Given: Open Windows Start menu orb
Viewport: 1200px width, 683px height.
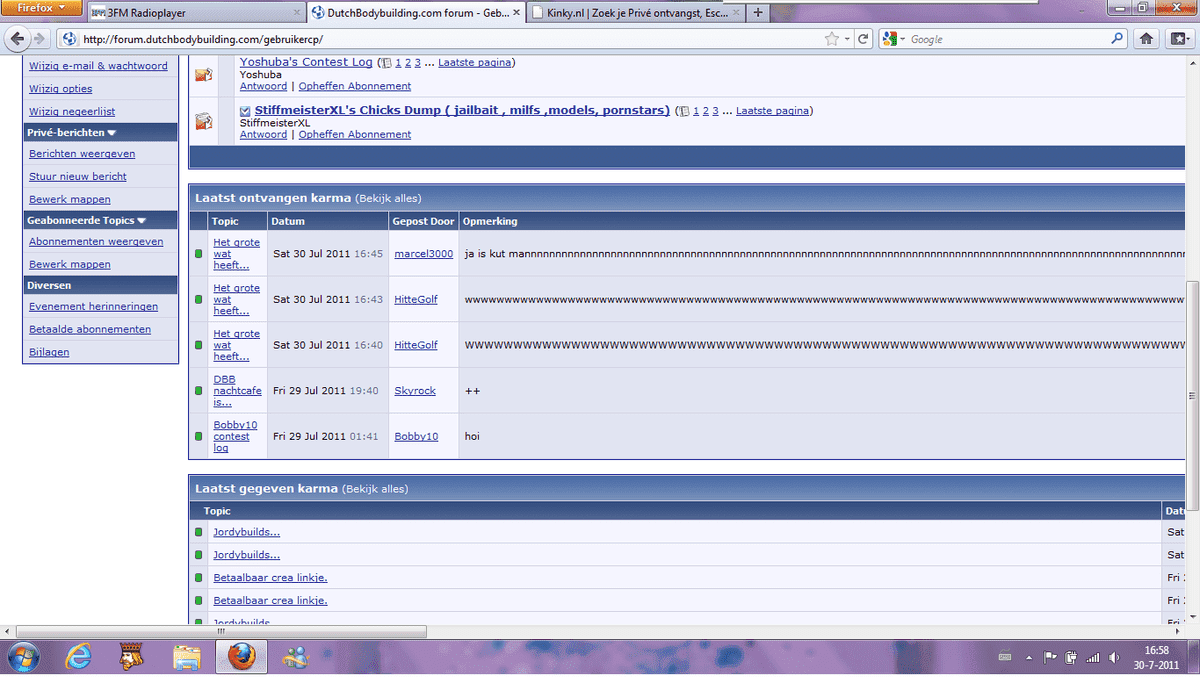Looking at the screenshot, I should tap(24, 657).
